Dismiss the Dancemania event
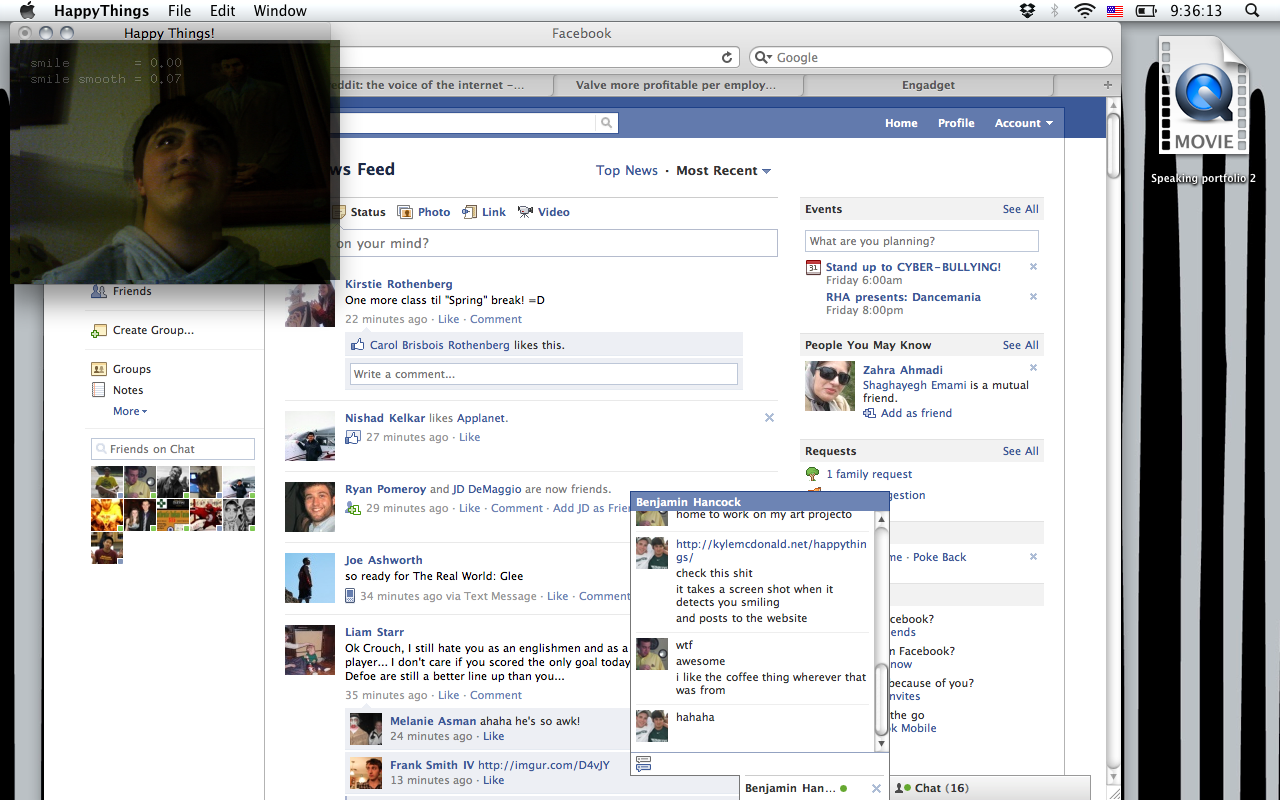Image resolution: width=1280 pixels, height=800 pixels. [x=1033, y=297]
